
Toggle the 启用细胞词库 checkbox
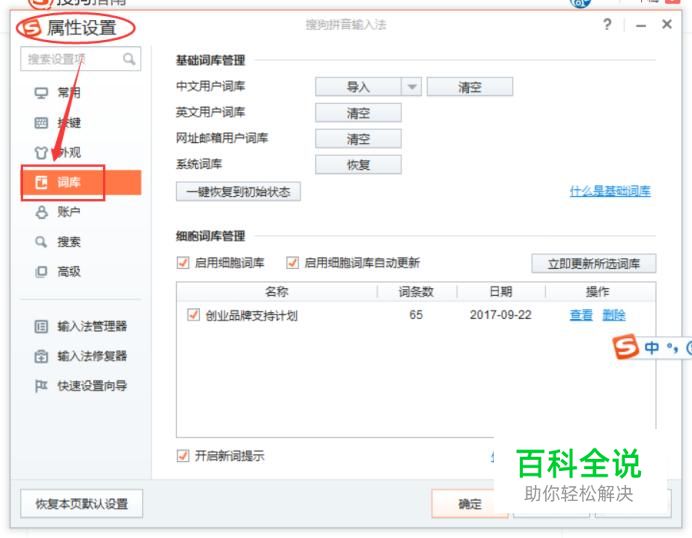[x=183, y=263]
